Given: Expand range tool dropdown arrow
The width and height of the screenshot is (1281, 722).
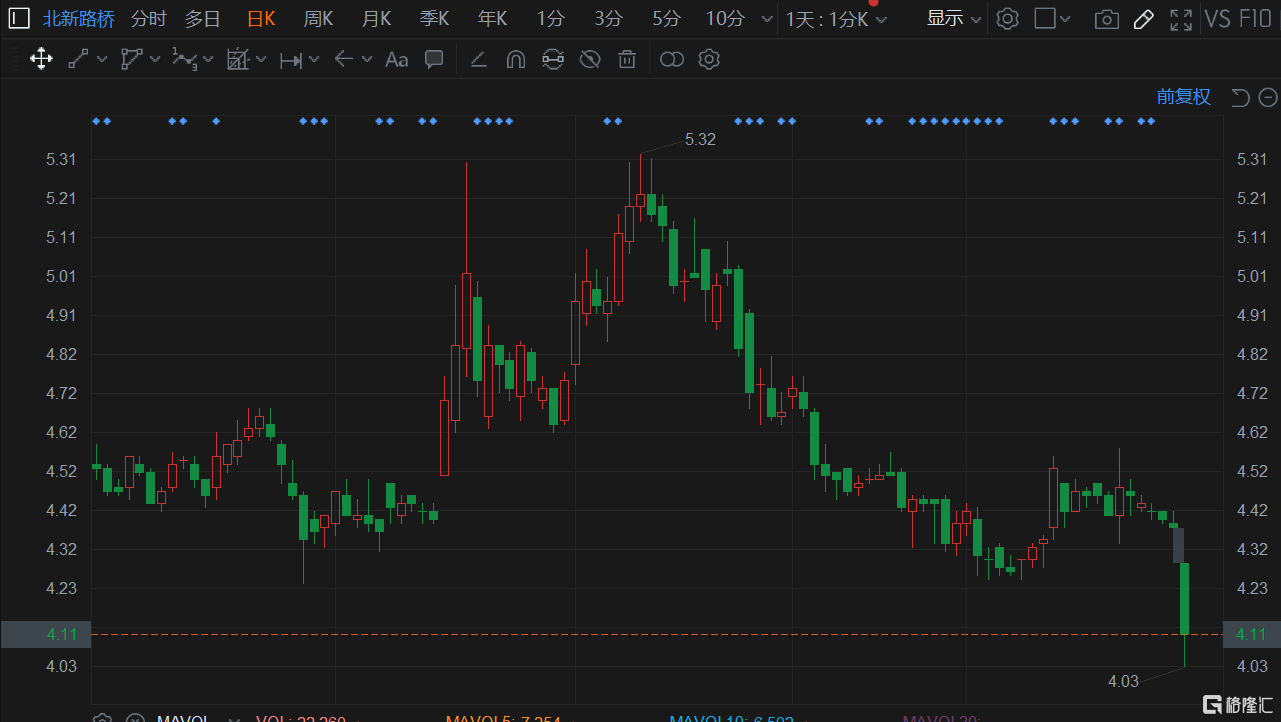Looking at the screenshot, I should tap(314, 60).
